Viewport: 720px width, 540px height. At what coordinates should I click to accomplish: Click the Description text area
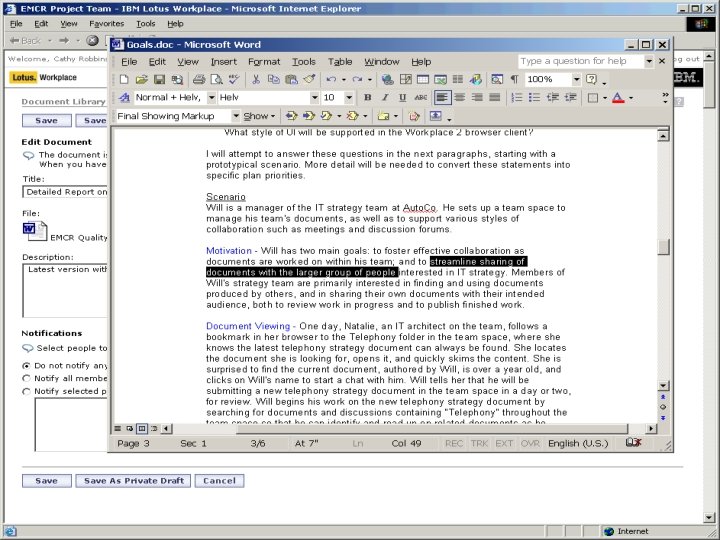point(65,290)
